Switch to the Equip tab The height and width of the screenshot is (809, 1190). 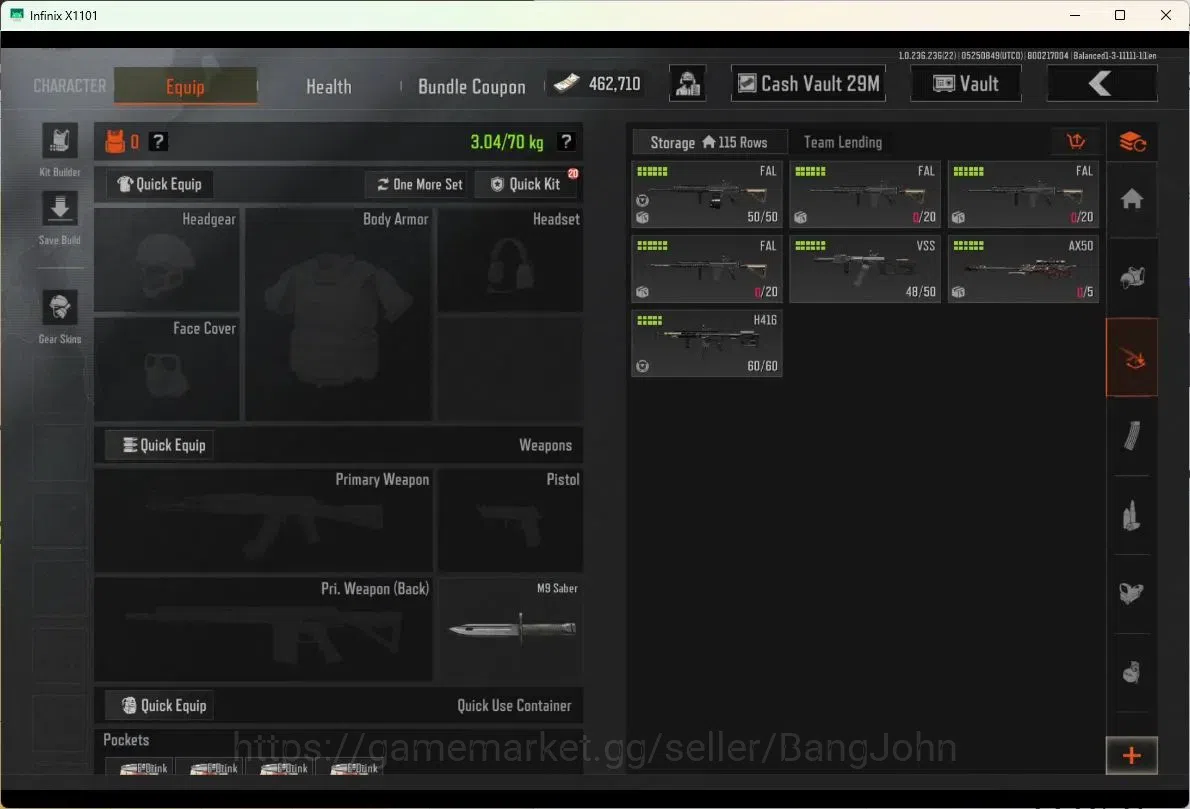pos(185,86)
